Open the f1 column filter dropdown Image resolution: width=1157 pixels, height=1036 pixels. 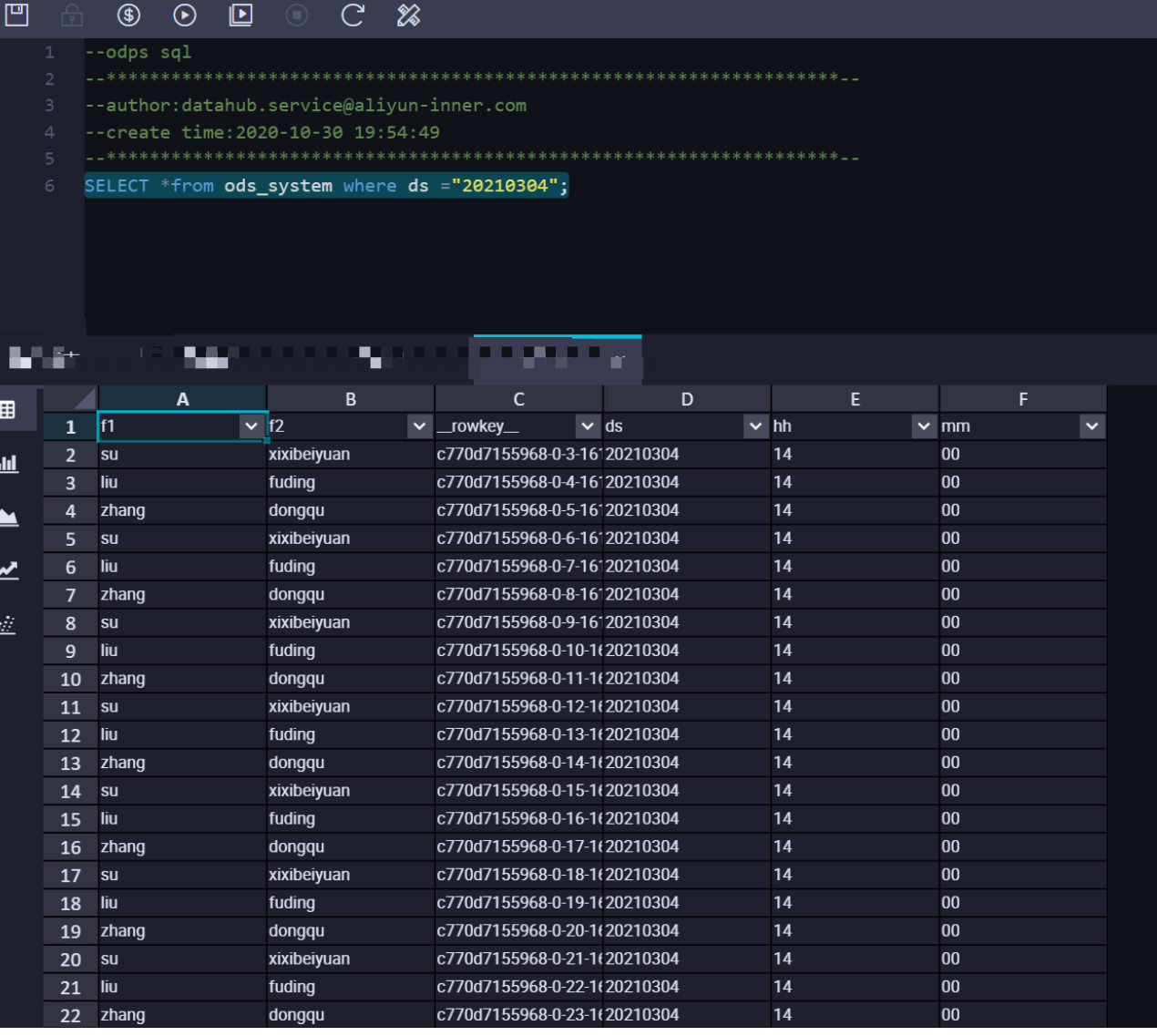point(251,426)
